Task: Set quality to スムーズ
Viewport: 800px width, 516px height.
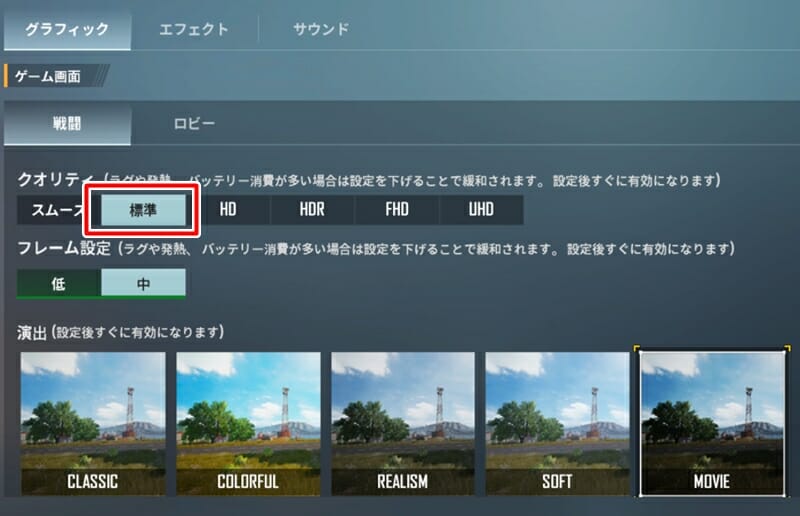Action: tap(55, 210)
